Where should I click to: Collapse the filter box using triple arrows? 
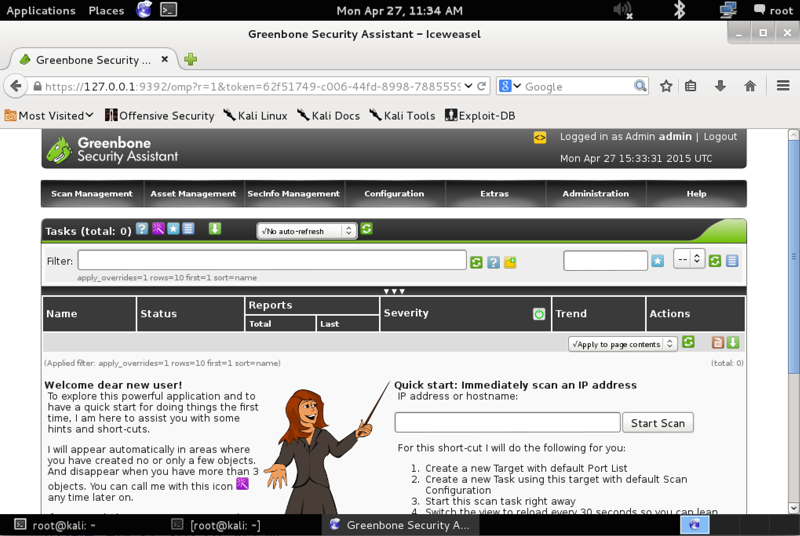pyautogui.click(x=394, y=292)
